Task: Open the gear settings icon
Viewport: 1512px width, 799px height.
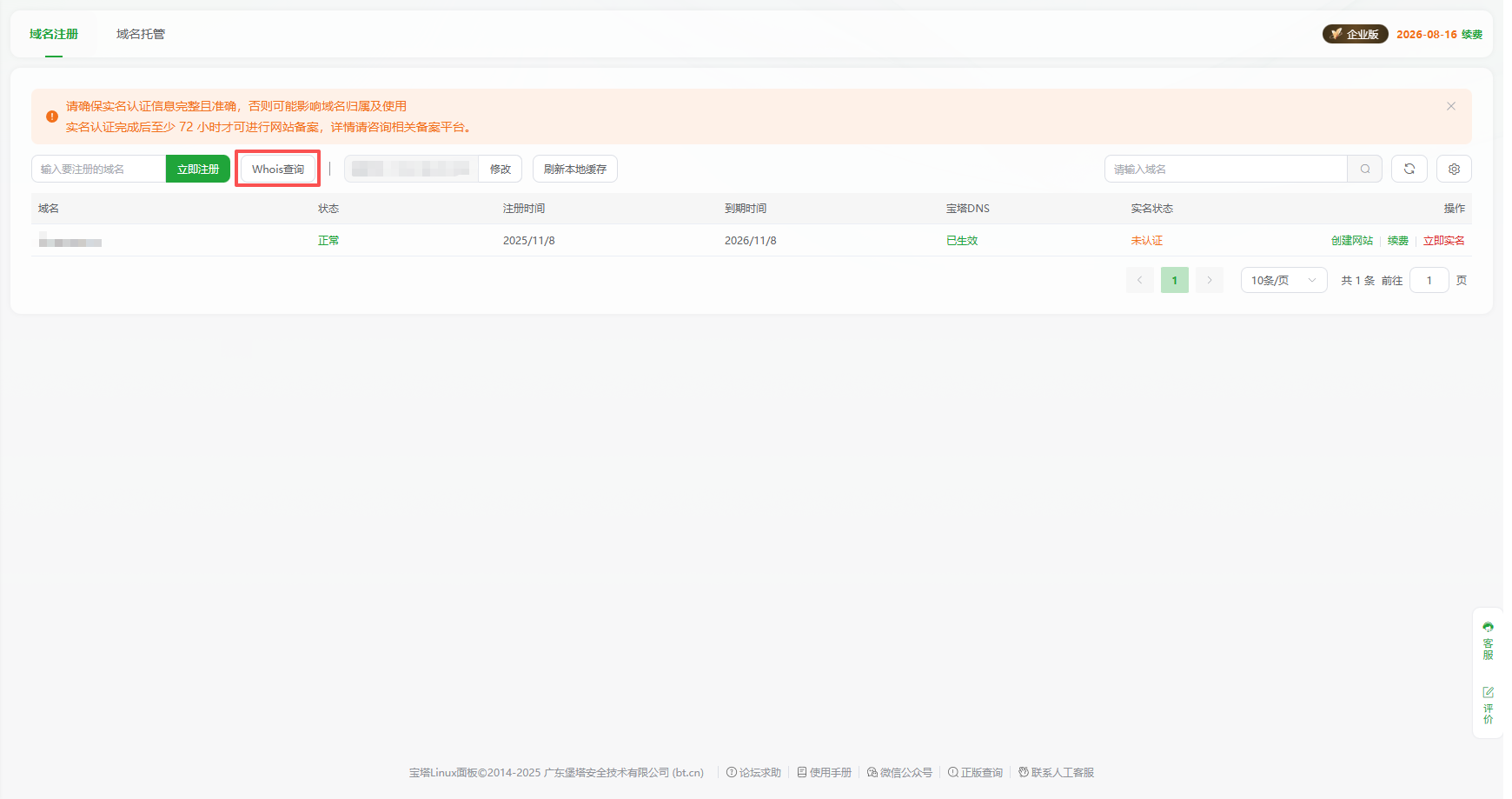Action: 1454,169
